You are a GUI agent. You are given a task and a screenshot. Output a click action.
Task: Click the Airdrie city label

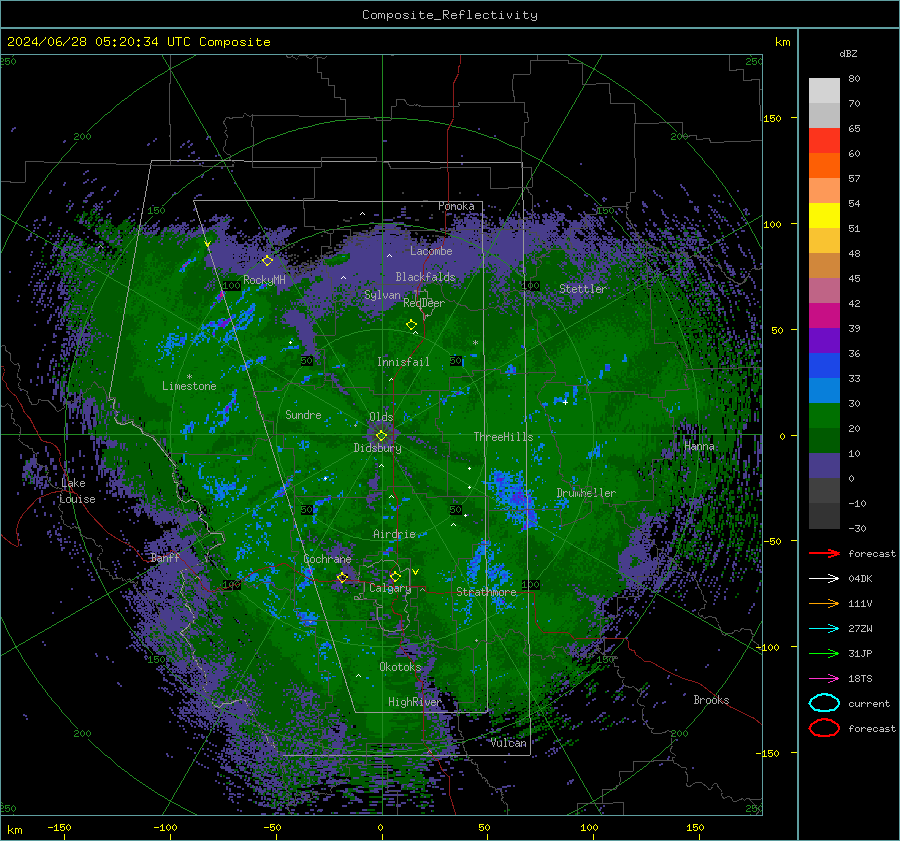394,534
